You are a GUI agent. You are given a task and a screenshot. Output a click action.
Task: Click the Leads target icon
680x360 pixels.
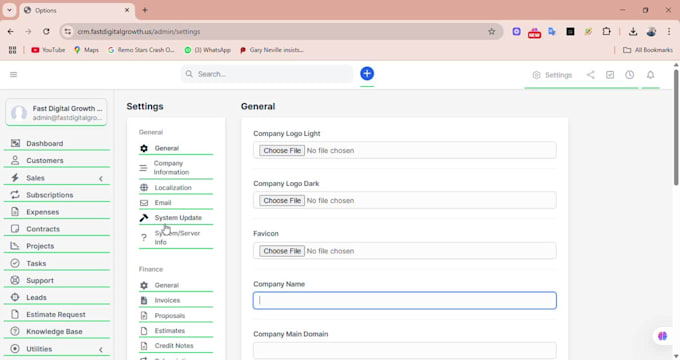tap(15, 297)
